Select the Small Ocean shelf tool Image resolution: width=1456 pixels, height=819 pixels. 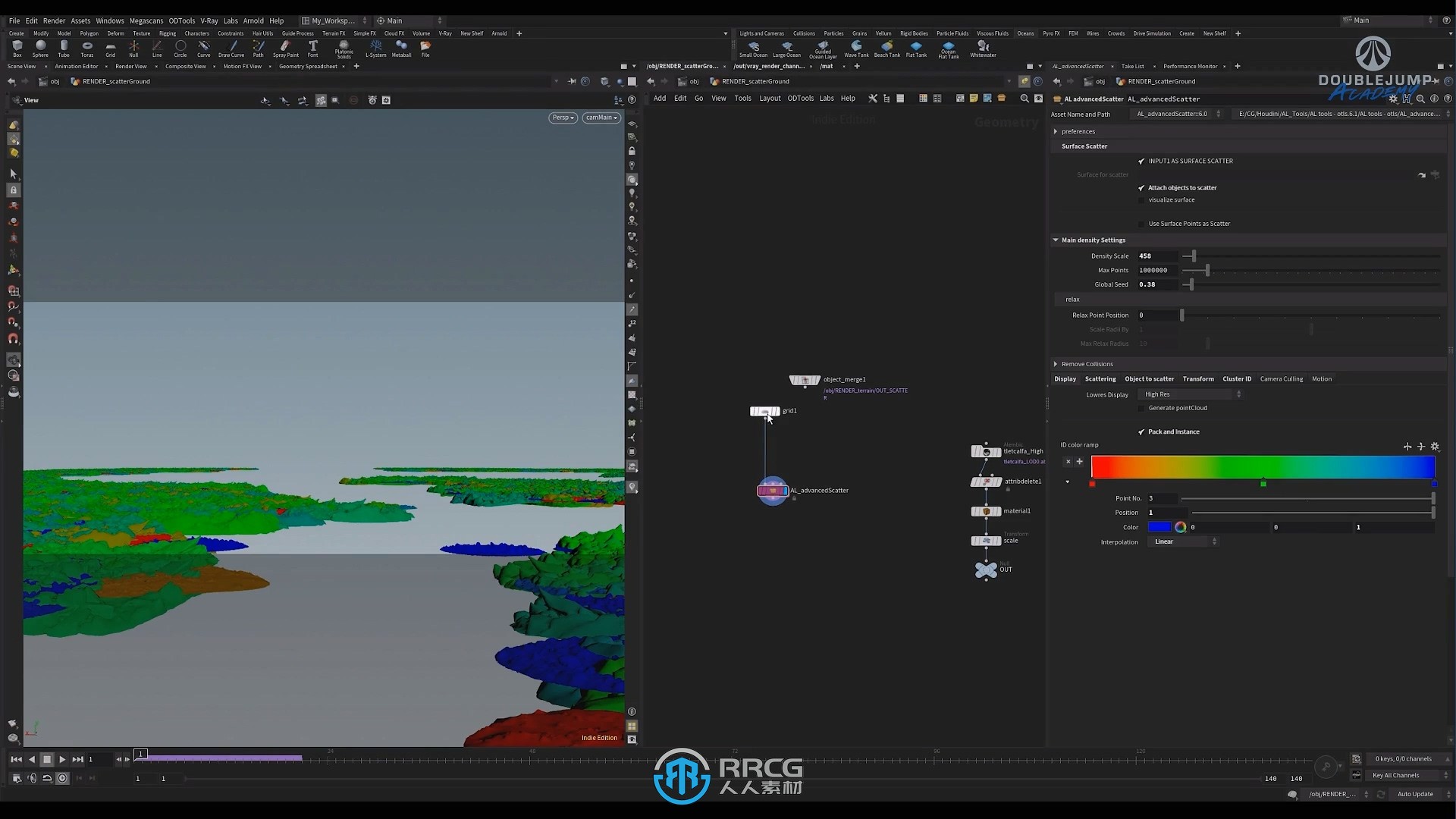(753, 49)
